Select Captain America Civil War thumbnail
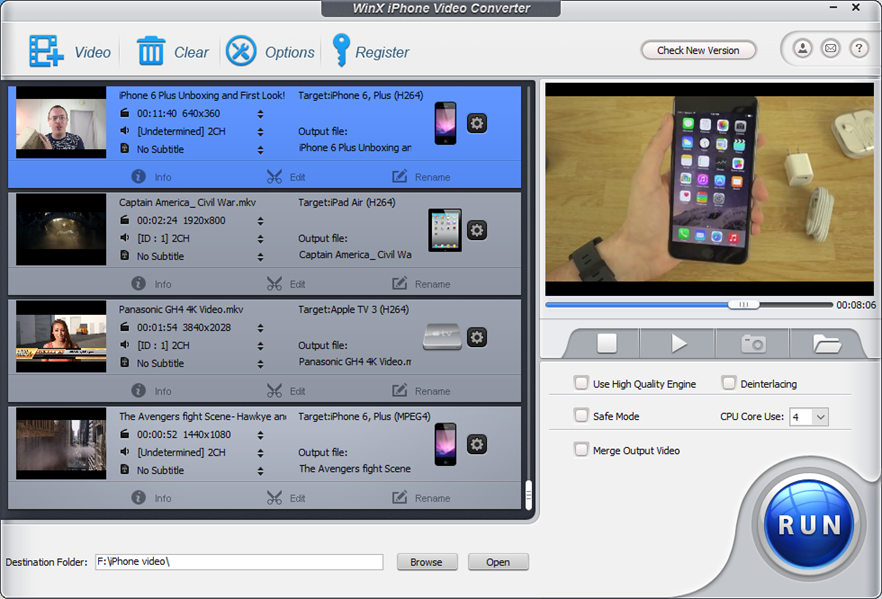Image resolution: width=882 pixels, height=599 pixels. pyautogui.click(x=61, y=229)
